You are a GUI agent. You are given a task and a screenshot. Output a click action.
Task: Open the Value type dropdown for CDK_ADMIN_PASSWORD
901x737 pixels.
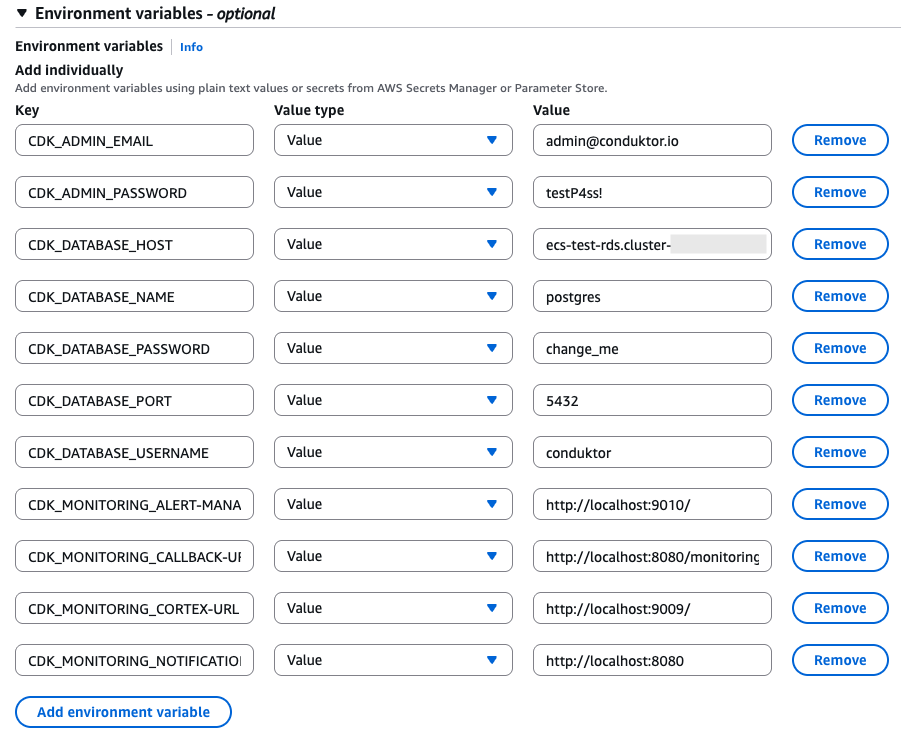[x=392, y=192]
